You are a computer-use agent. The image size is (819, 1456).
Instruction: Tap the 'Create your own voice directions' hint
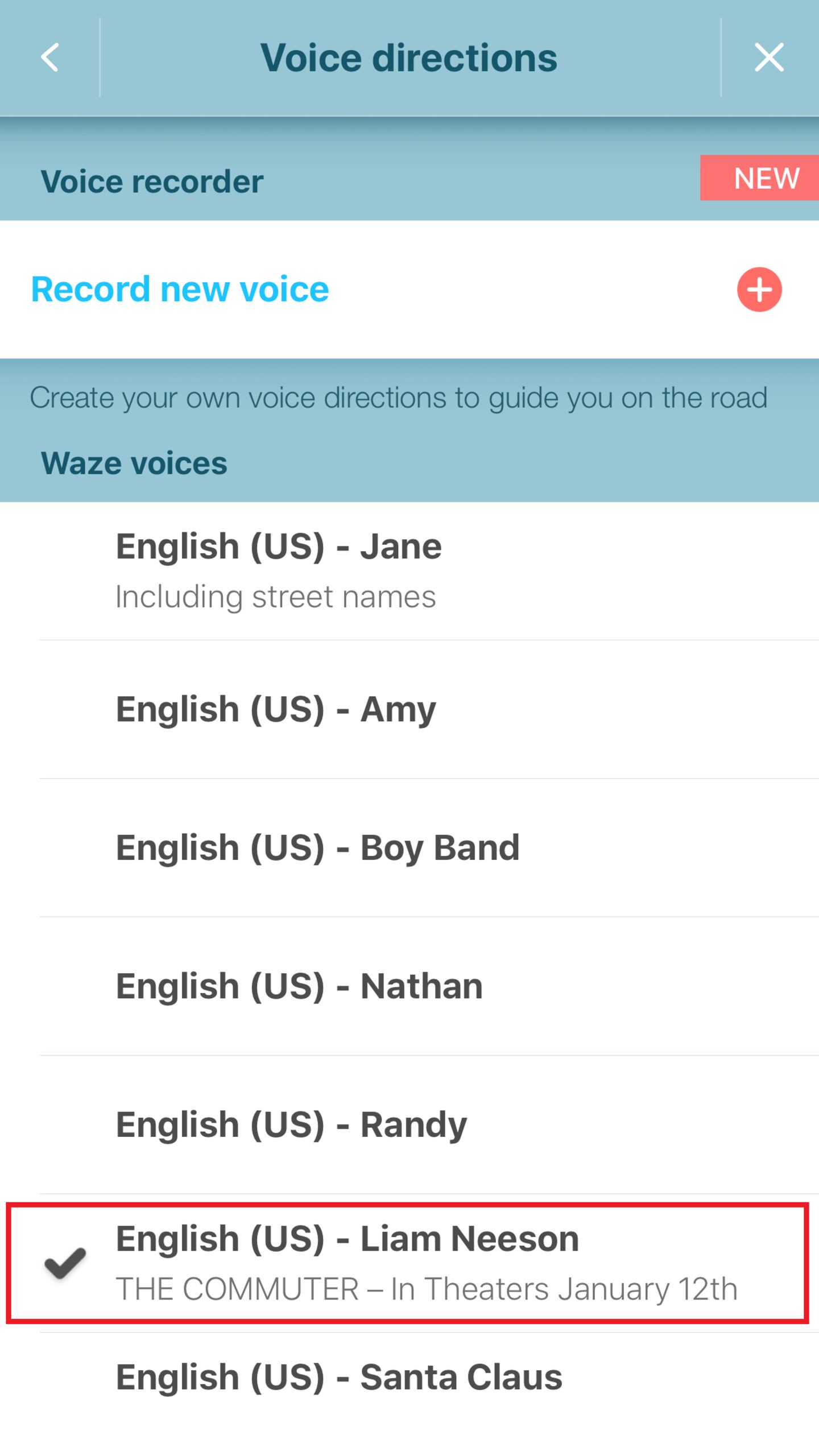[x=398, y=398]
